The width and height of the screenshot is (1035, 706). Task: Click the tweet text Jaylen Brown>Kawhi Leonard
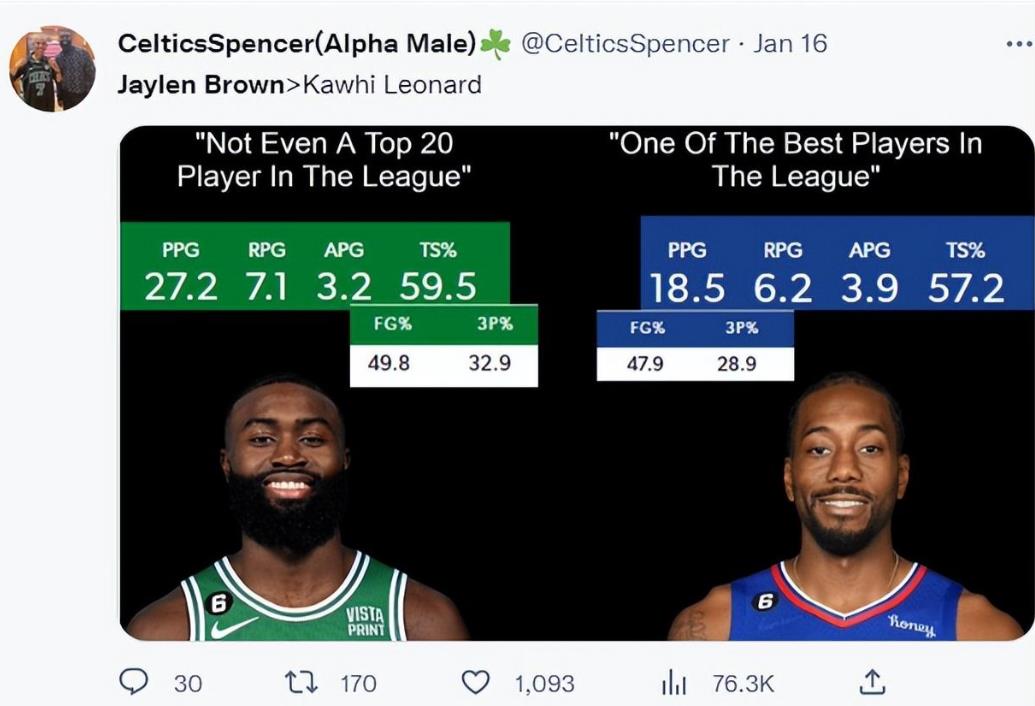[x=299, y=85]
